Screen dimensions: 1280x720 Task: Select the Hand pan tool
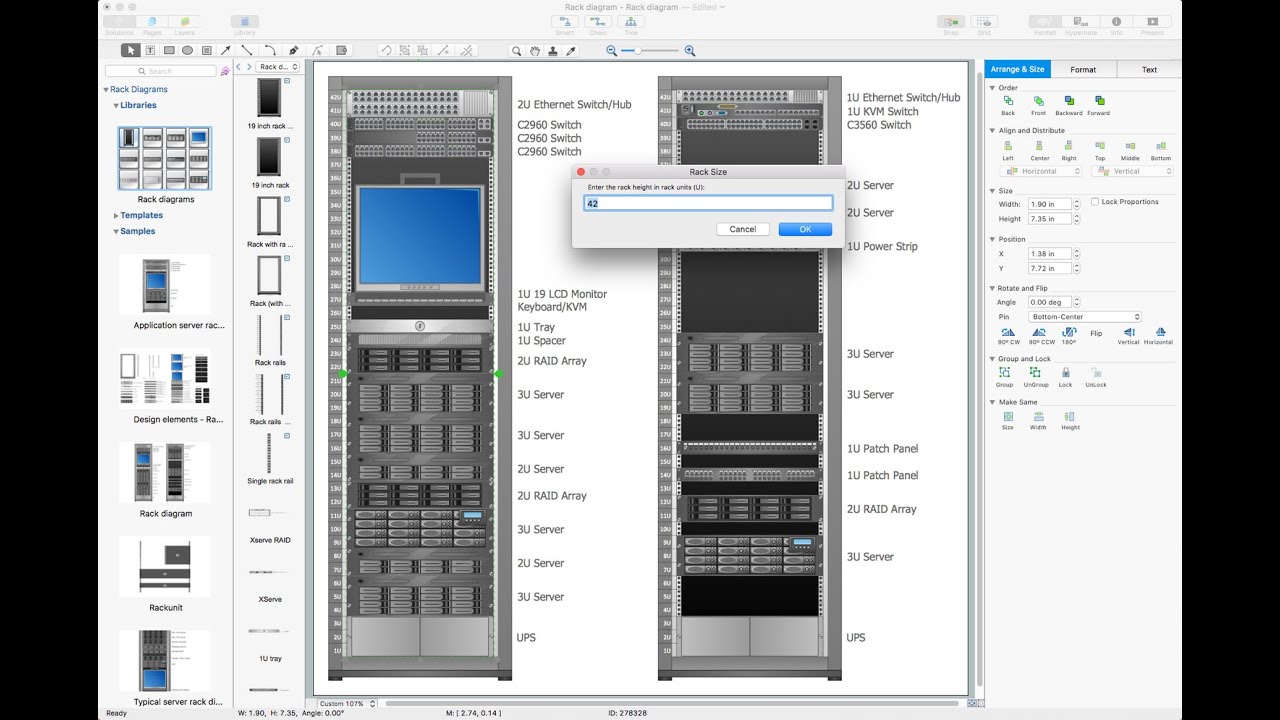pos(535,51)
